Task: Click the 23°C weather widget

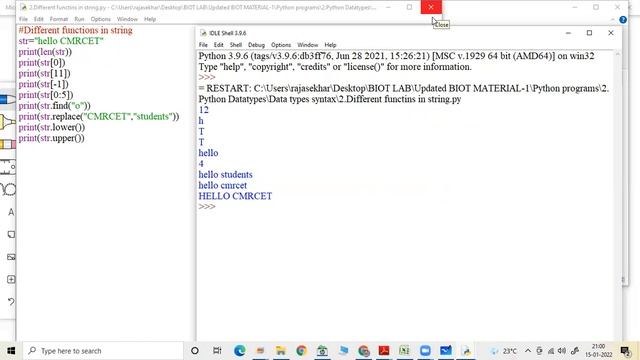Action: pyautogui.click(x=504, y=351)
